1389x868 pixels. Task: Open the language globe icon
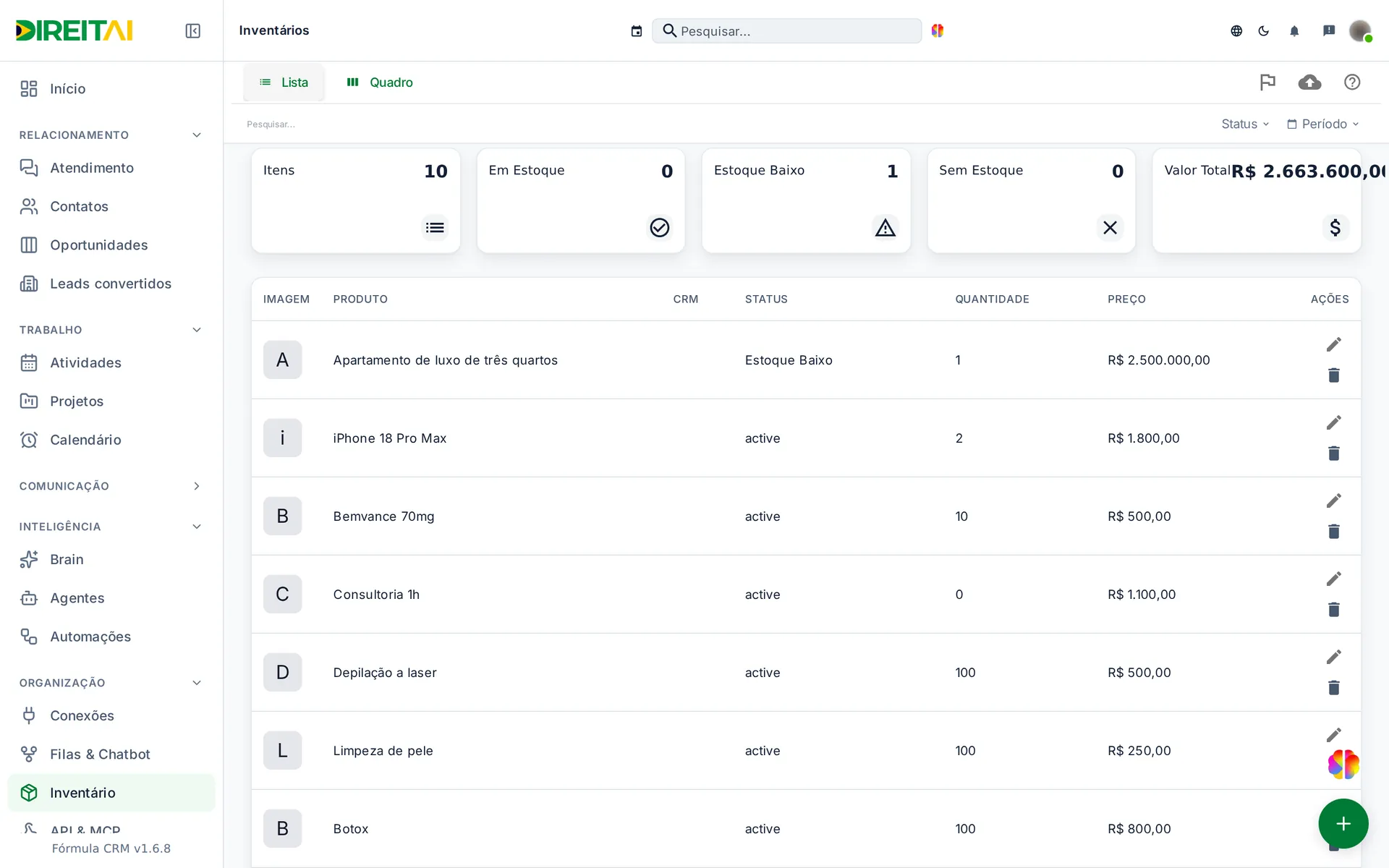(1236, 30)
